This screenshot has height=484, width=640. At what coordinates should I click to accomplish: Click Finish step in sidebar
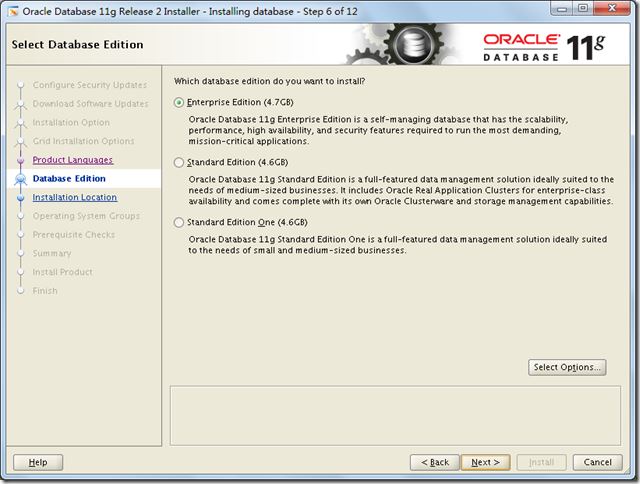click(x=45, y=291)
